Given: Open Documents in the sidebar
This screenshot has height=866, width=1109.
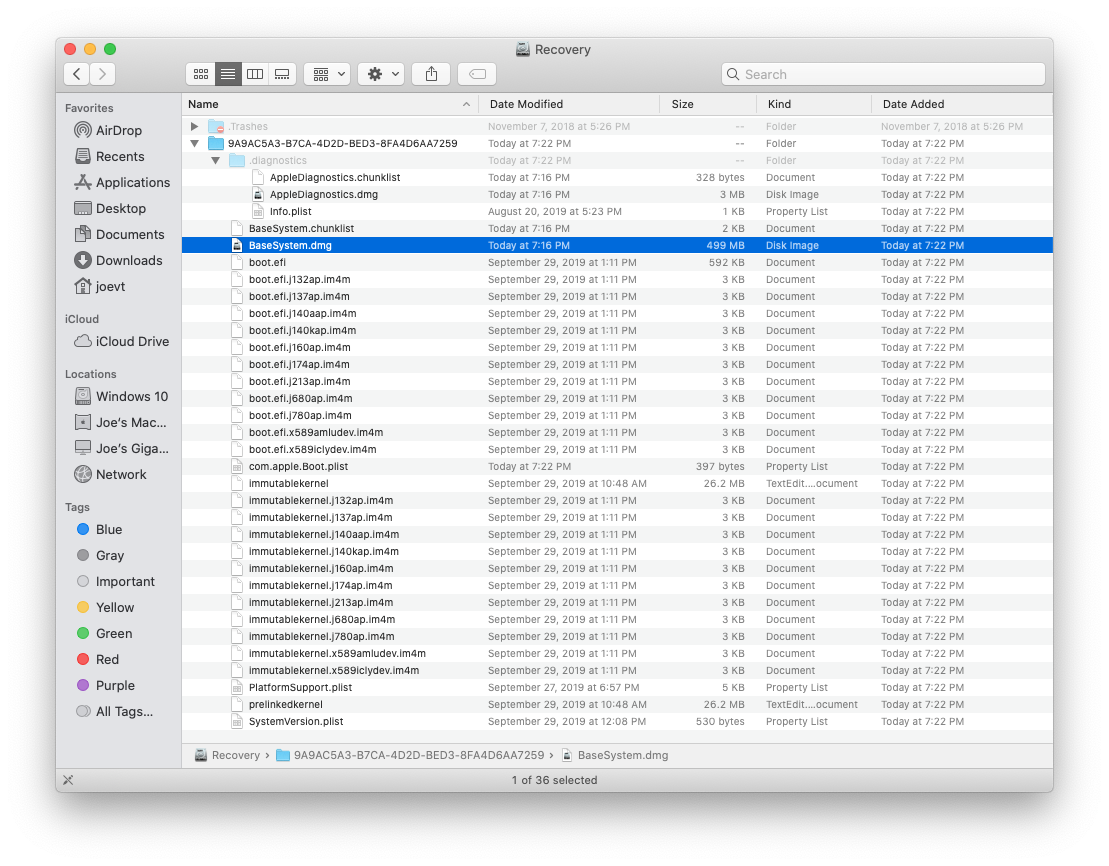Looking at the screenshot, I should 120,235.
